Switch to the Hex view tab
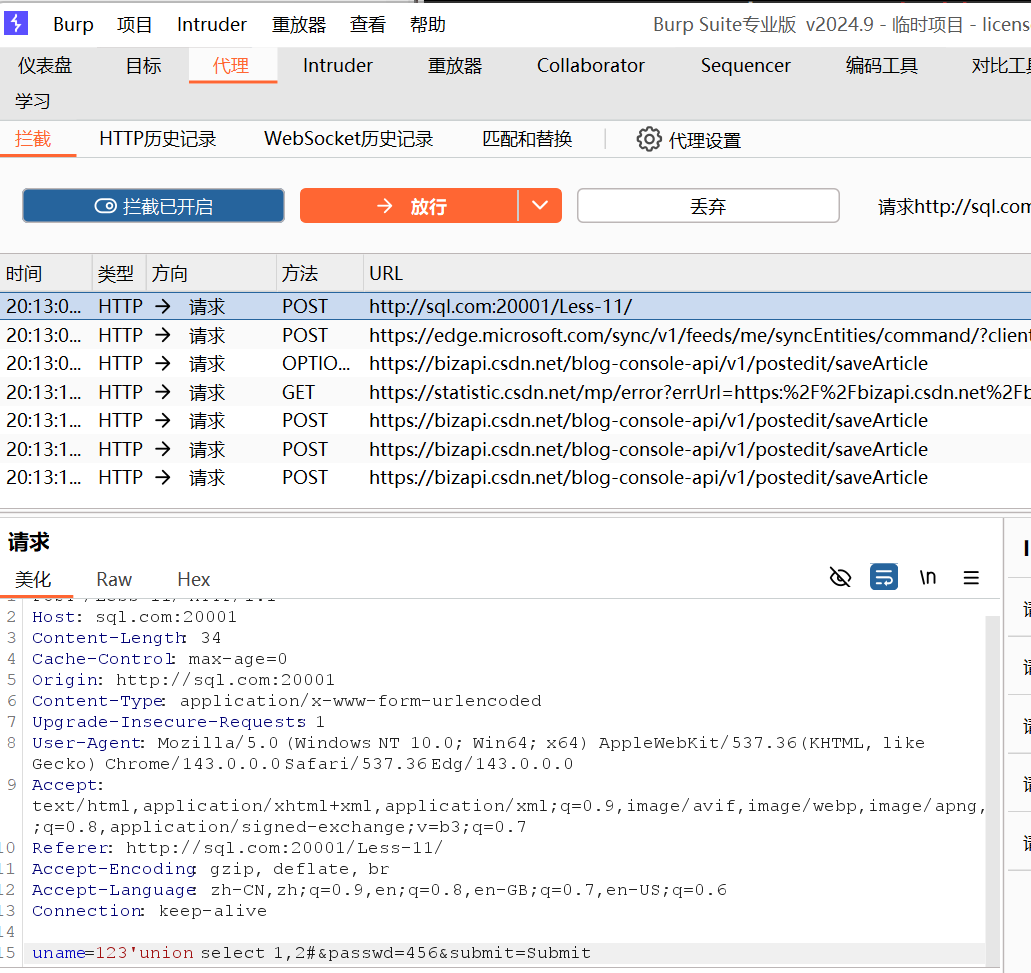This screenshot has height=973, width=1031. pos(194,579)
